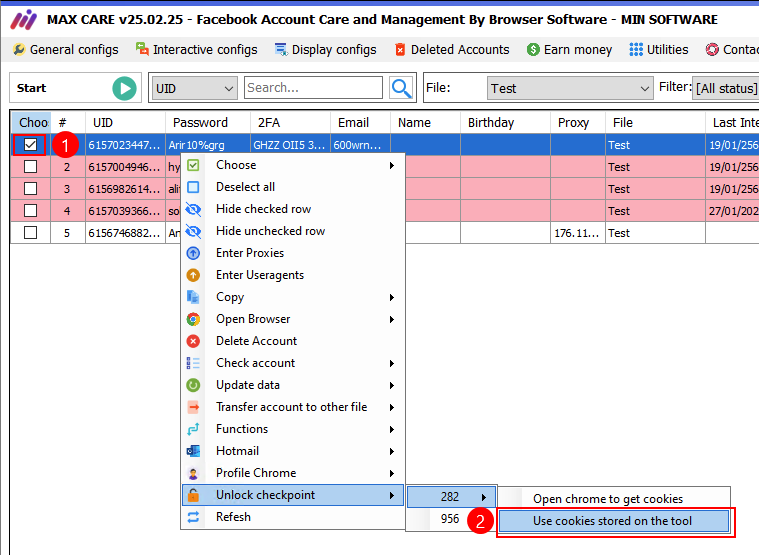The image size is (759, 555).
Task: Click the green Start play icon
Action: [x=124, y=89]
